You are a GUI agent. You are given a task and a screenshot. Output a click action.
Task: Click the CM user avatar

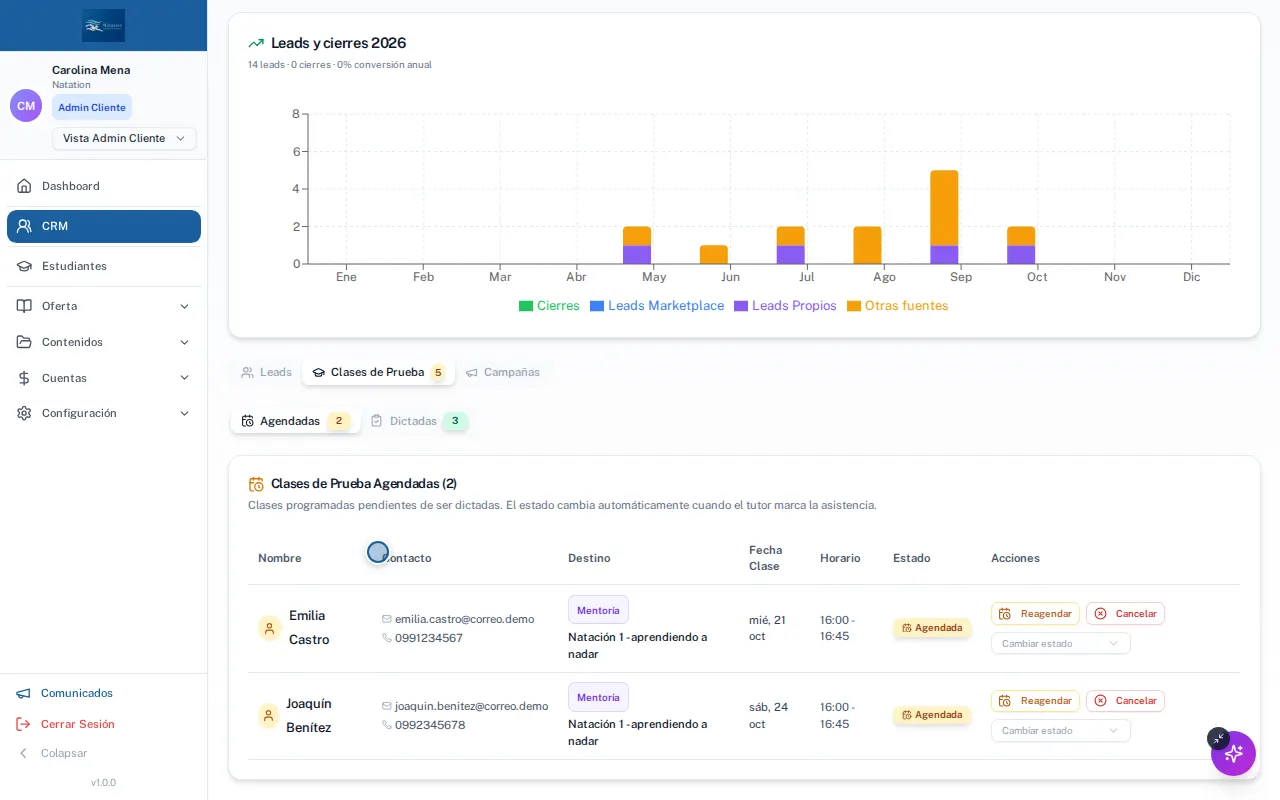(x=26, y=106)
